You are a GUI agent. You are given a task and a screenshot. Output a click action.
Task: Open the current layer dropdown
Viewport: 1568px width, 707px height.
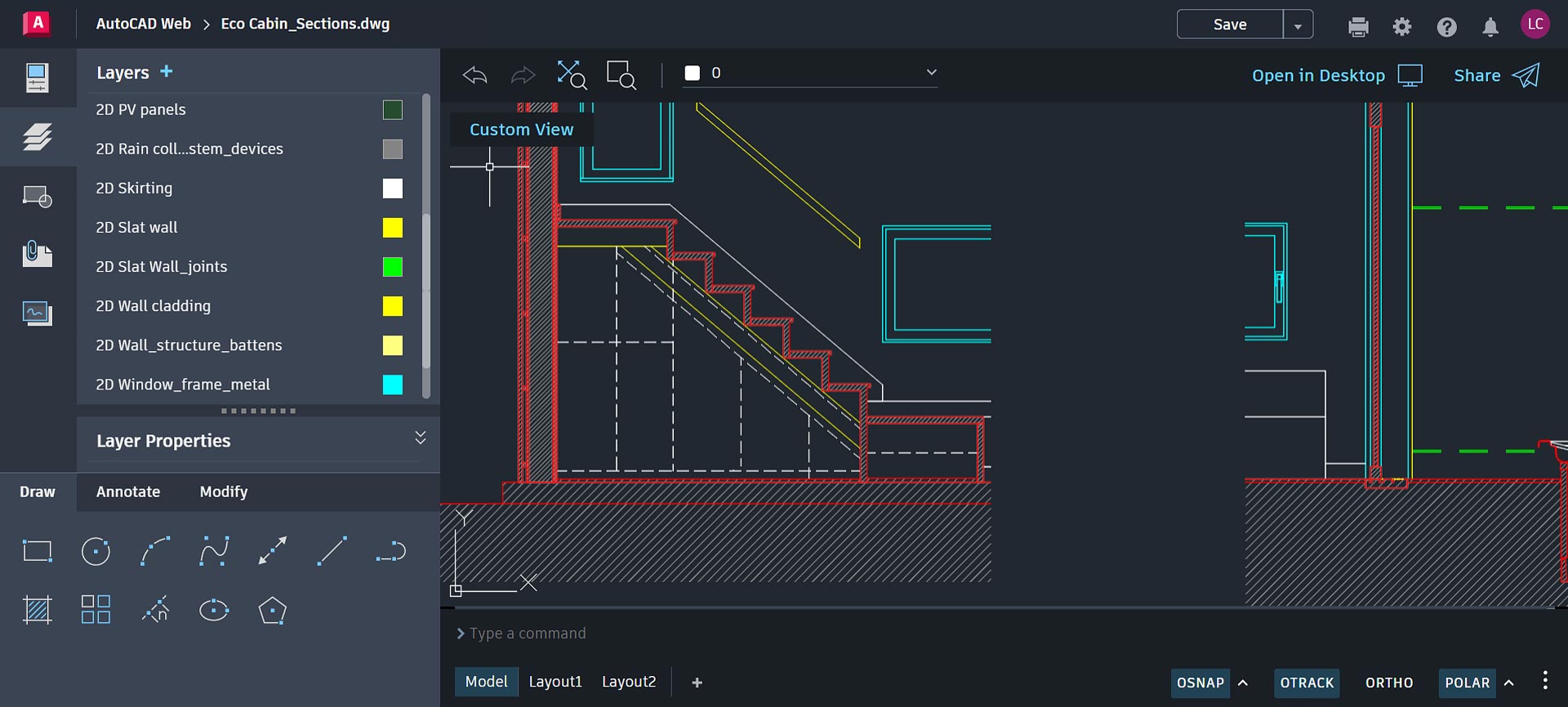coord(930,73)
